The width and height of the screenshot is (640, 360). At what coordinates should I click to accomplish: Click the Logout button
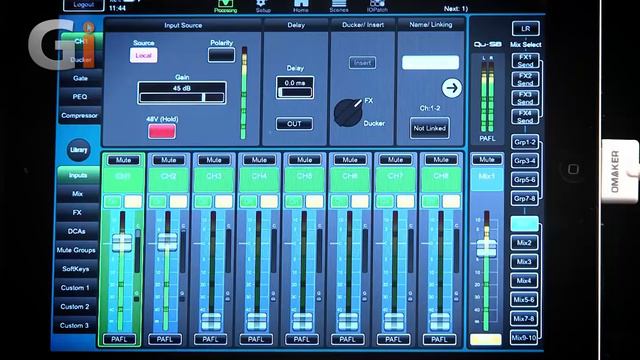pyautogui.click(x=83, y=5)
